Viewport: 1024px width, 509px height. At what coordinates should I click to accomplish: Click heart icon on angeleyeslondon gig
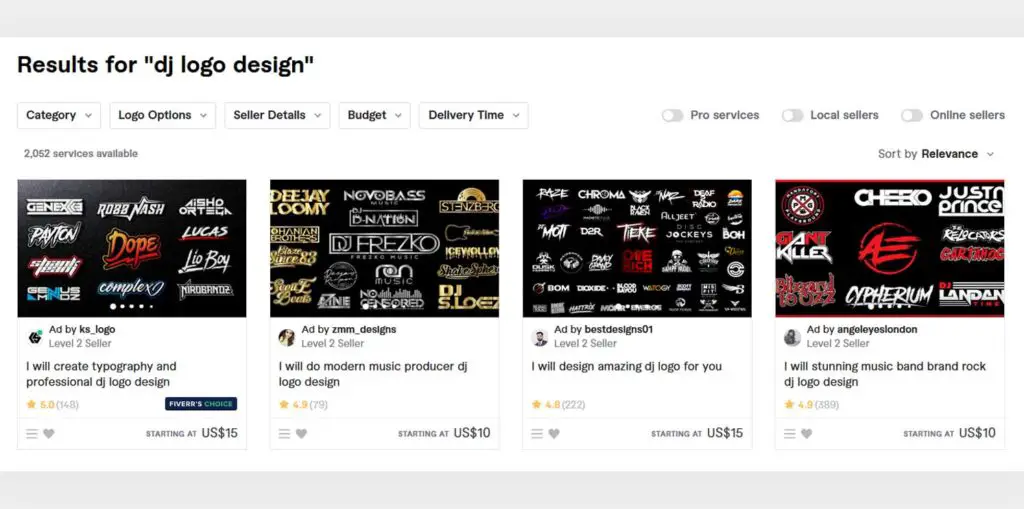pyautogui.click(x=807, y=433)
